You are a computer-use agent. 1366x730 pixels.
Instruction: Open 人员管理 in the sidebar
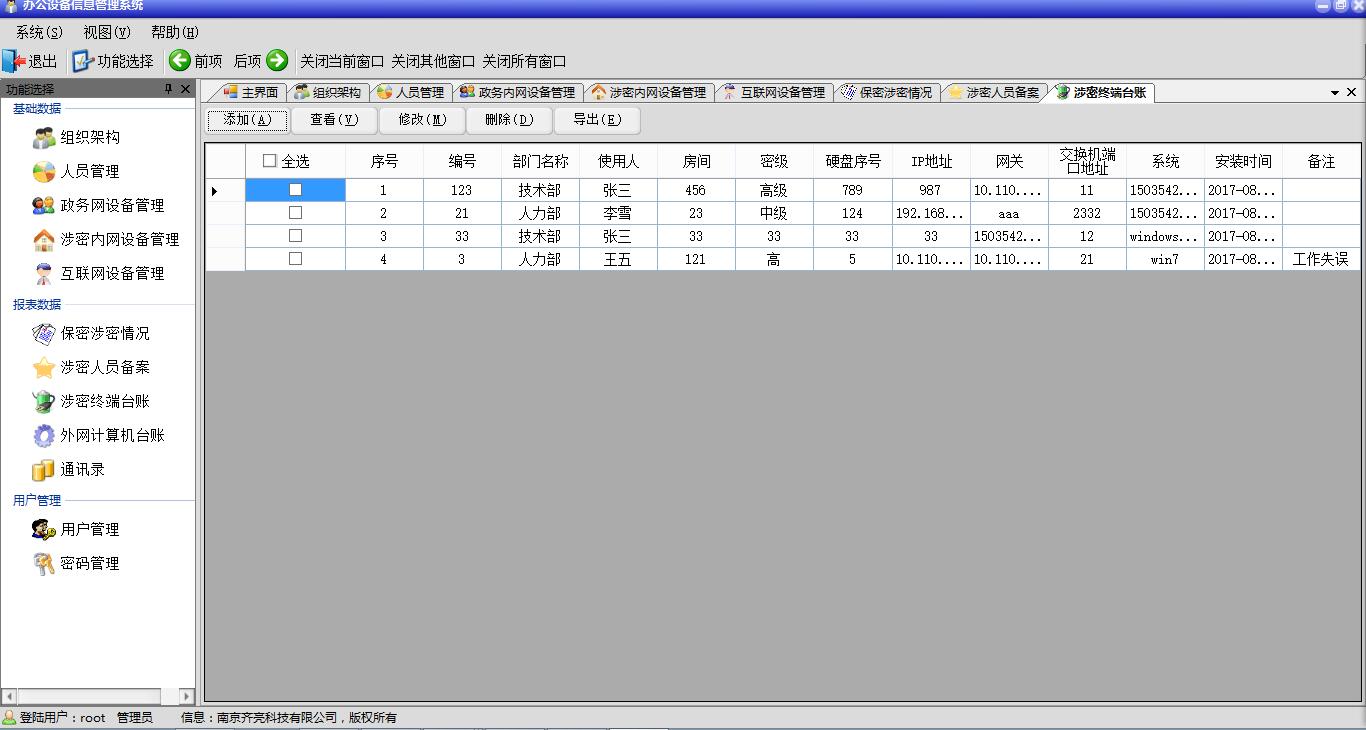pyautogui.click(x=89, y=172)
